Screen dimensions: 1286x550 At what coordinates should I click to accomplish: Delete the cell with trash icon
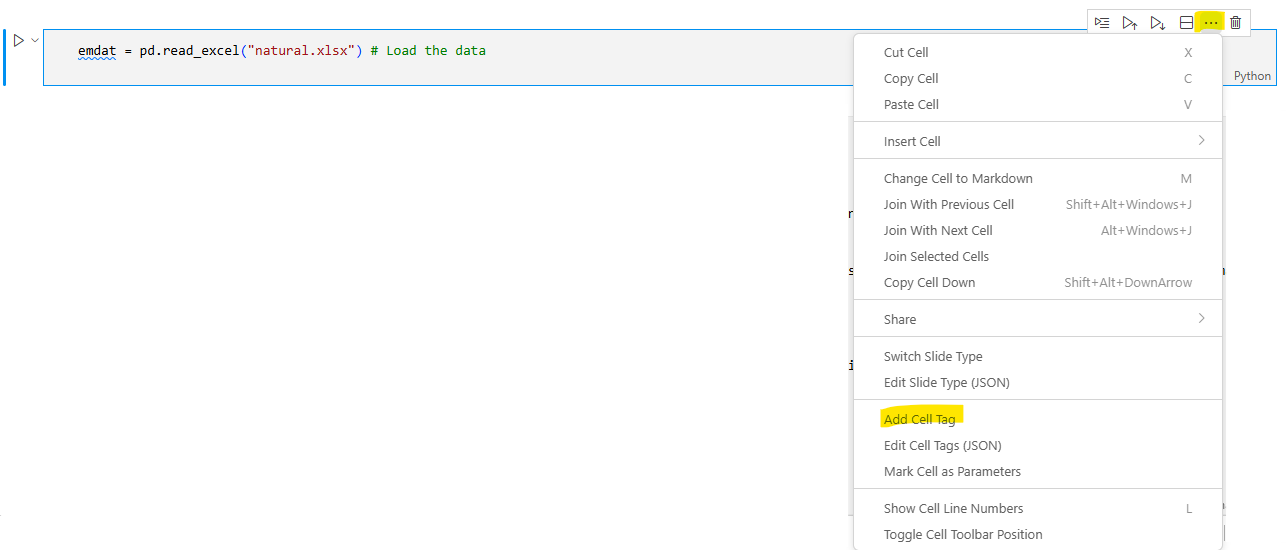pyautogui.click(x=1236, y=22)
